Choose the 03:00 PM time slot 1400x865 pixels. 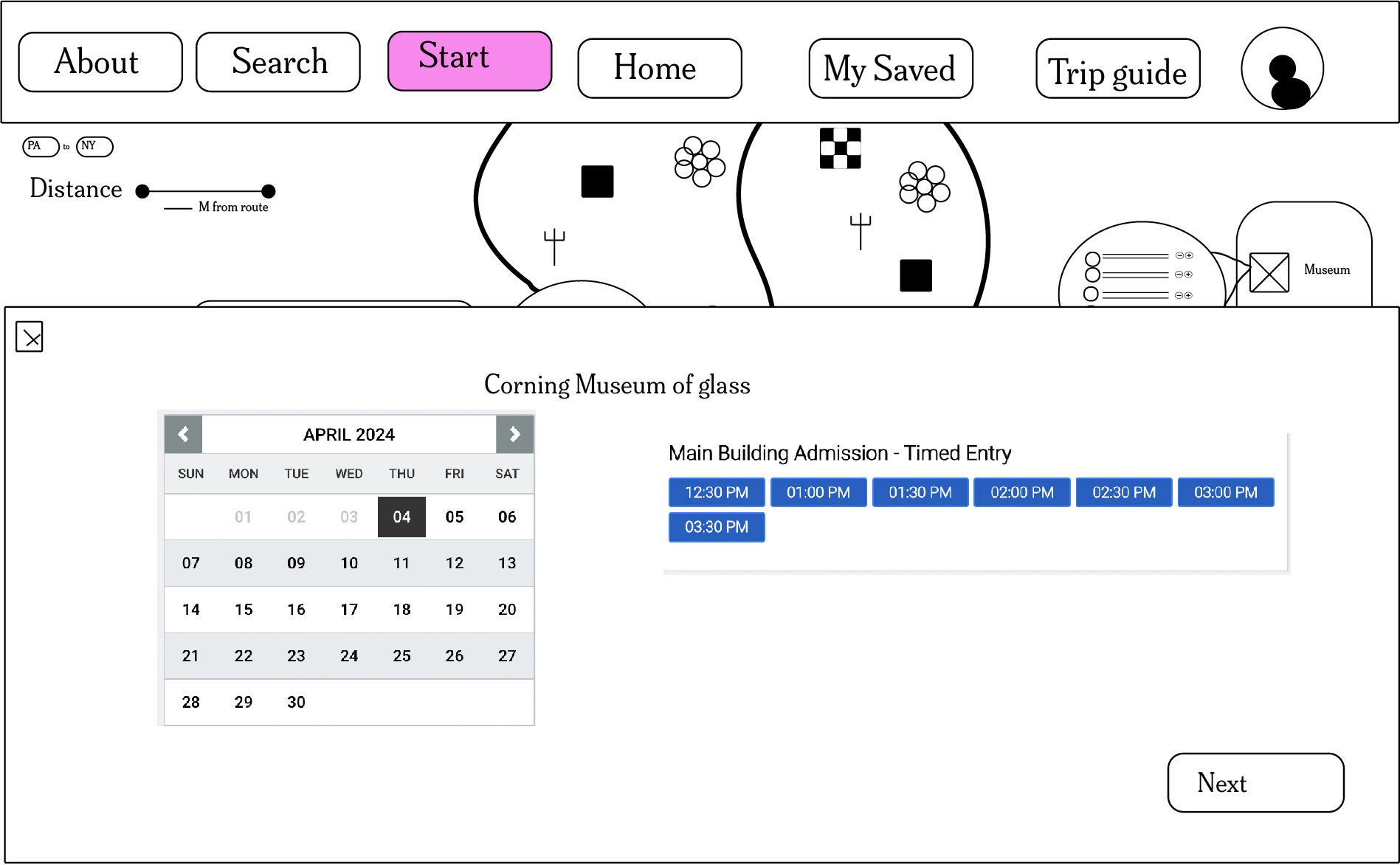pos(1226,492)
